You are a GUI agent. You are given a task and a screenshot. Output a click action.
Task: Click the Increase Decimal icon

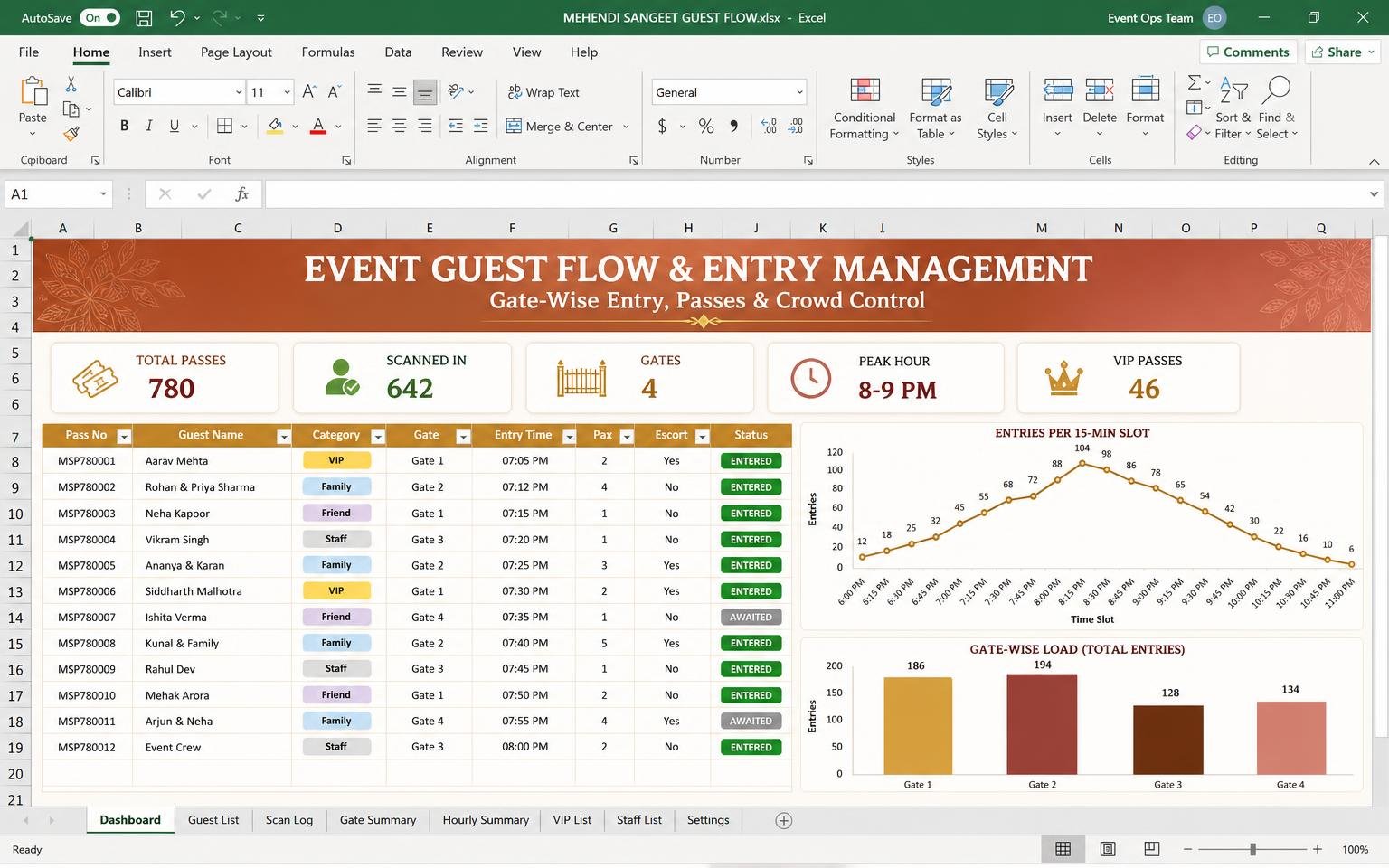pos(769,127)
